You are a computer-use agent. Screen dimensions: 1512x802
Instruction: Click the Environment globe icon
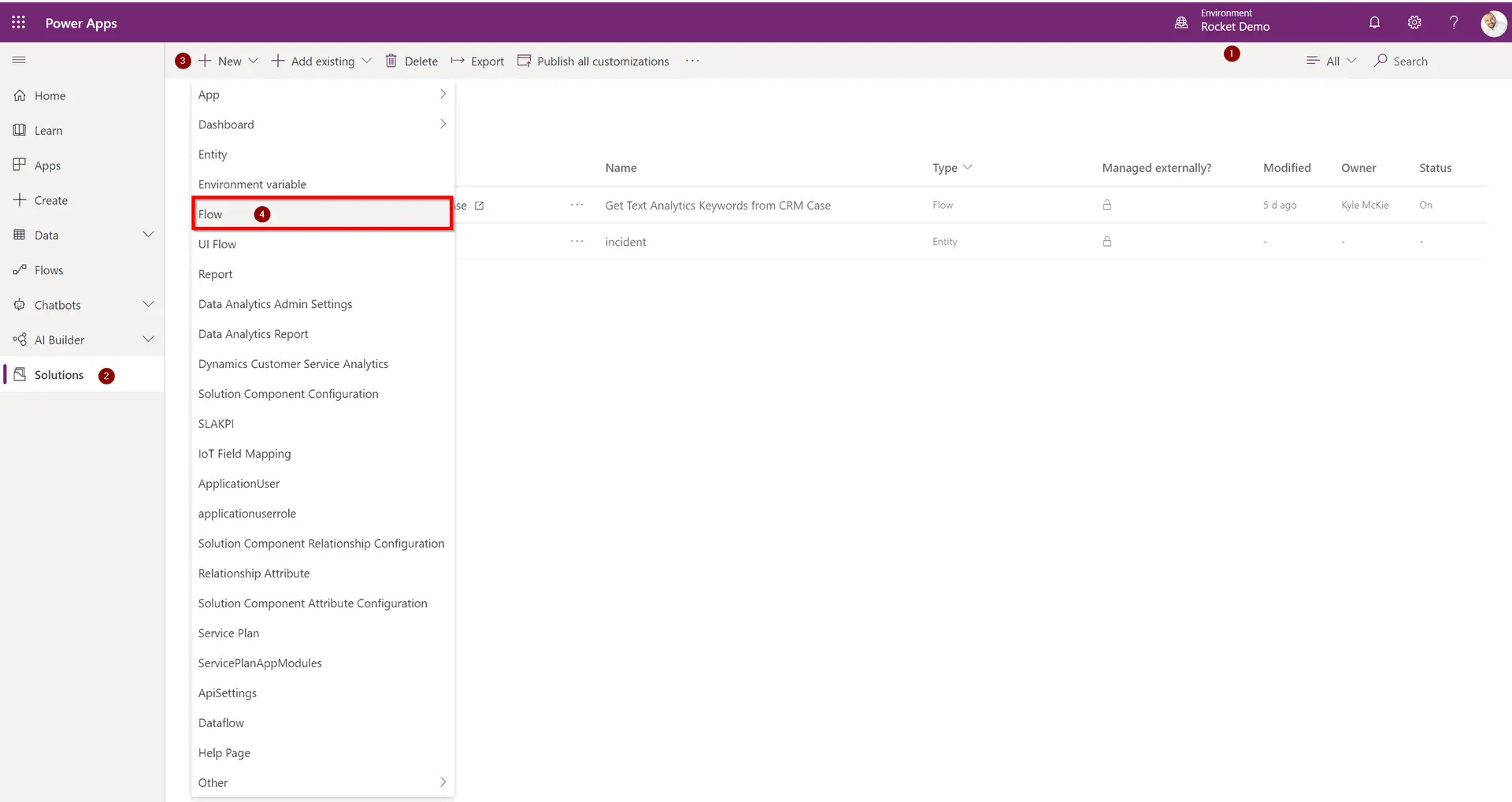click(1181, 22)
